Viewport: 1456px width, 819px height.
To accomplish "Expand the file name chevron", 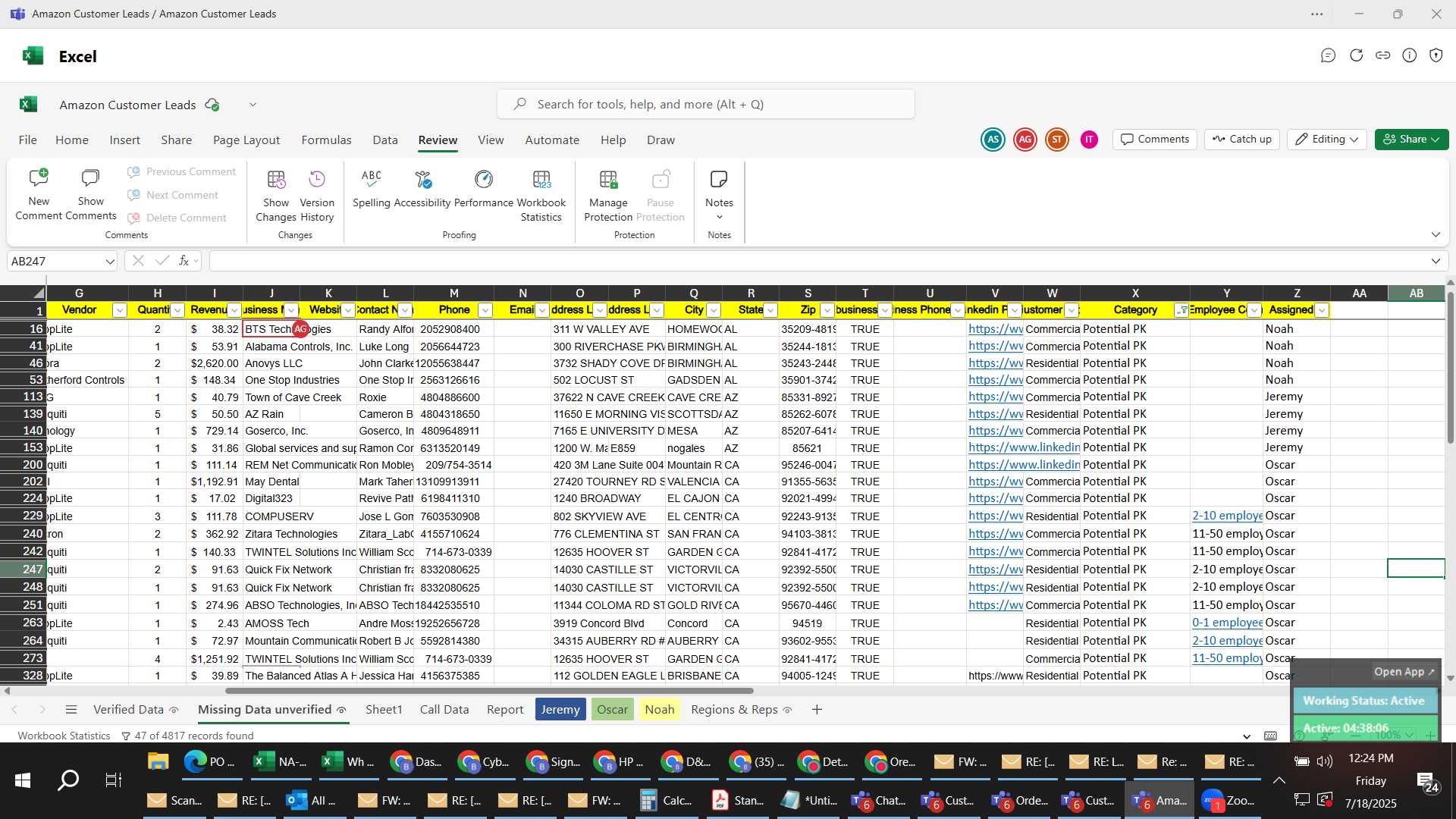I will click(x=253, y=105).
